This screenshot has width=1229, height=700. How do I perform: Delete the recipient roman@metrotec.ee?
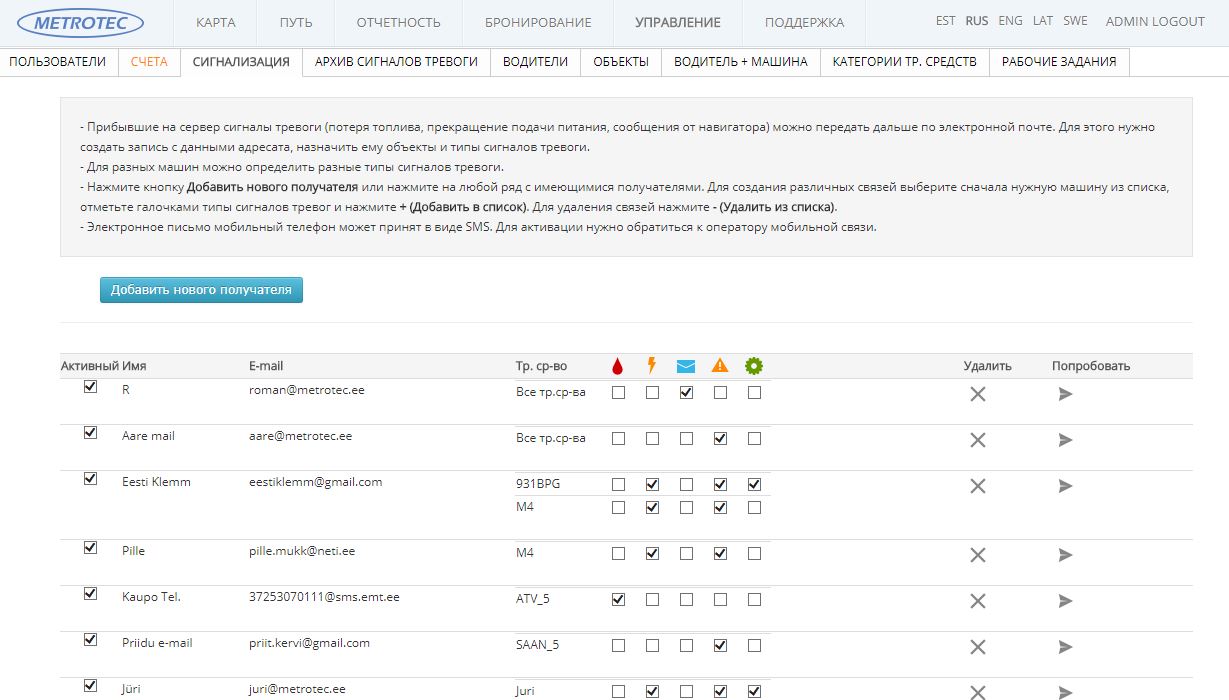pos(978,394)
